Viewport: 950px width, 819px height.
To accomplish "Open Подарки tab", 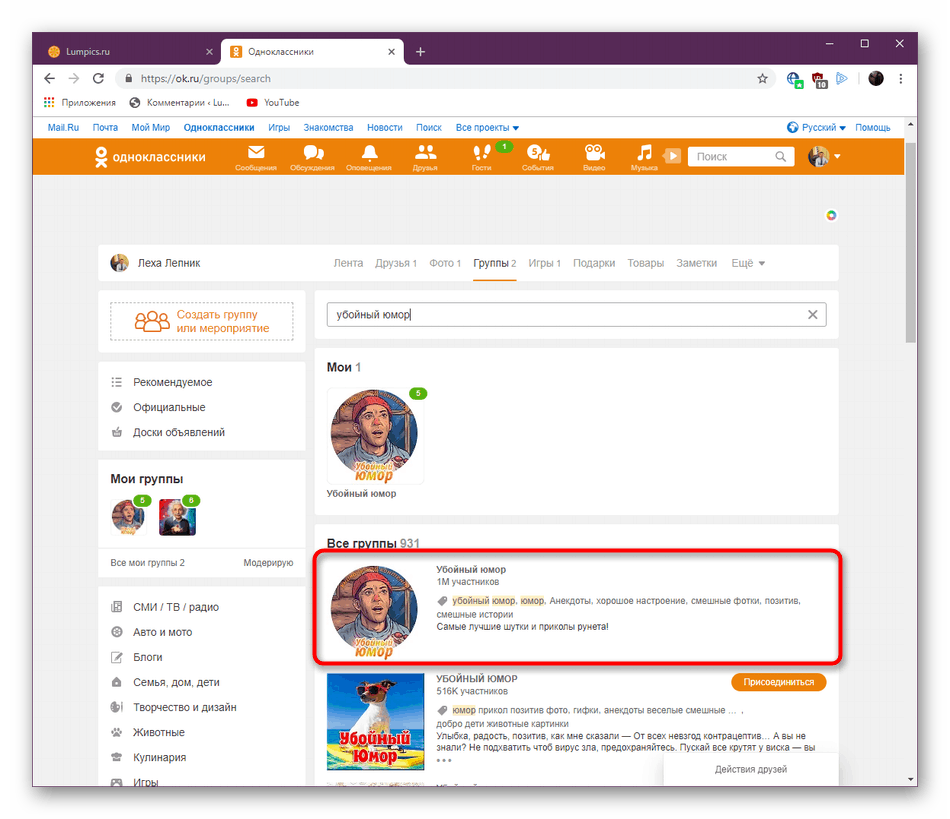I will point(594,263).
